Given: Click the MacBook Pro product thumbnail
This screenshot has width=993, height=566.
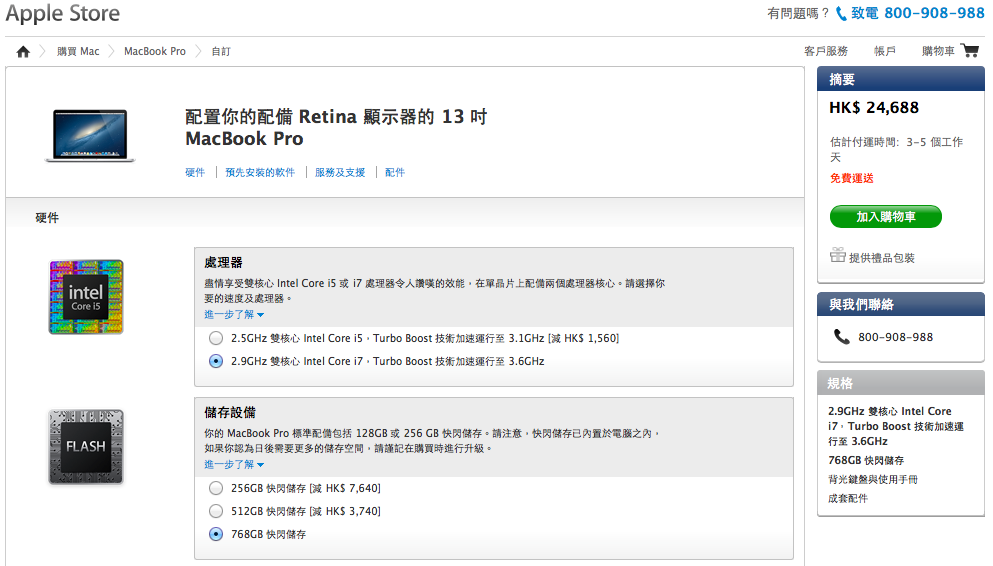Looking at the screenshot, I should point(90,135).
